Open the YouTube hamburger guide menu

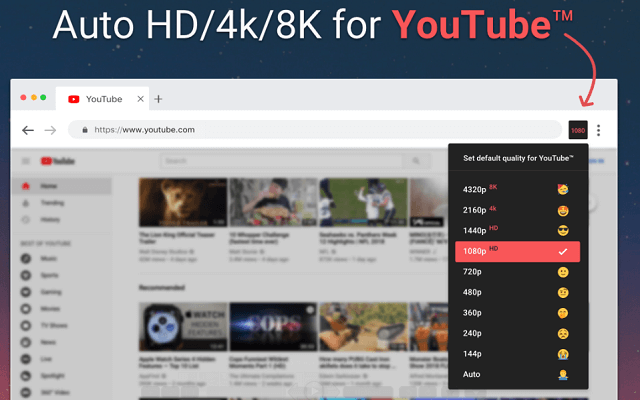[x=26, y=161]
